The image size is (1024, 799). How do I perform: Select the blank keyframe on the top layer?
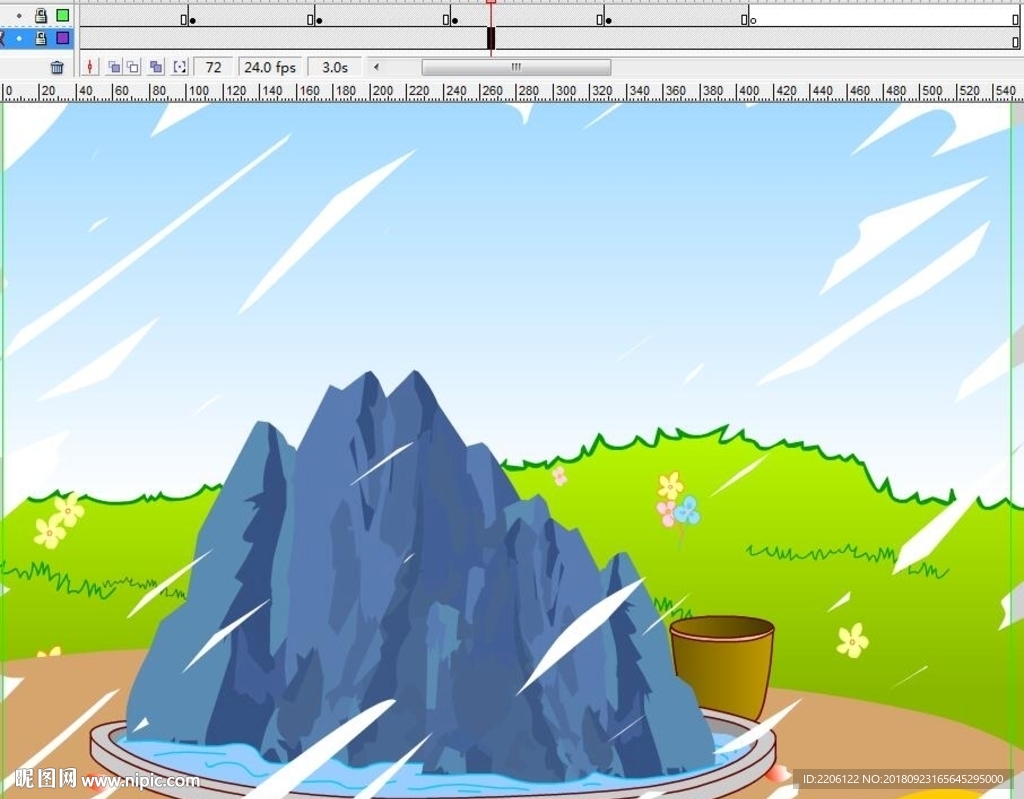753,19
